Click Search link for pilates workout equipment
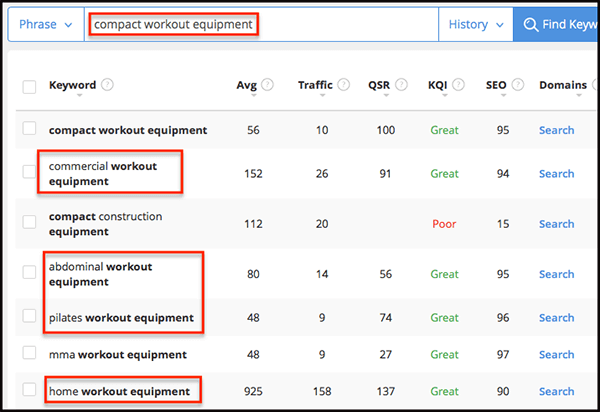The width and height of the screenshot is (600, 412). (556, 318)
